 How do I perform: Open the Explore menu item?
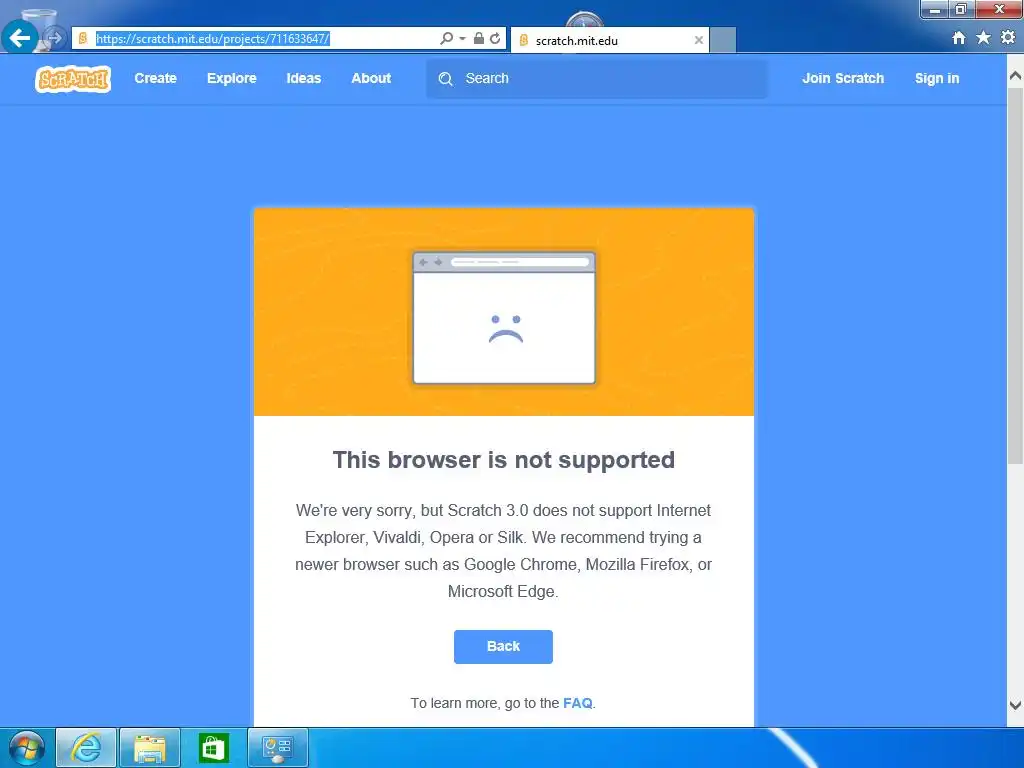click(x=232, y=78)
